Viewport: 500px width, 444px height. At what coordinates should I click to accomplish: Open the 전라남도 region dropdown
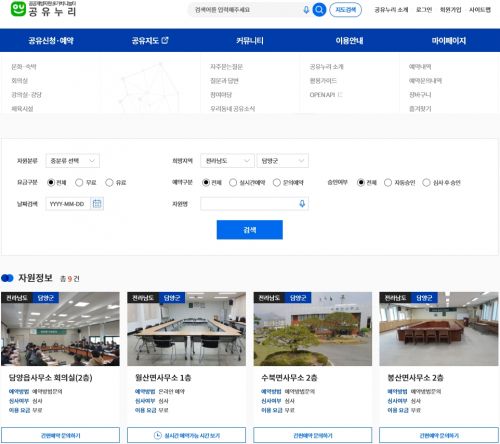[227, 161]
